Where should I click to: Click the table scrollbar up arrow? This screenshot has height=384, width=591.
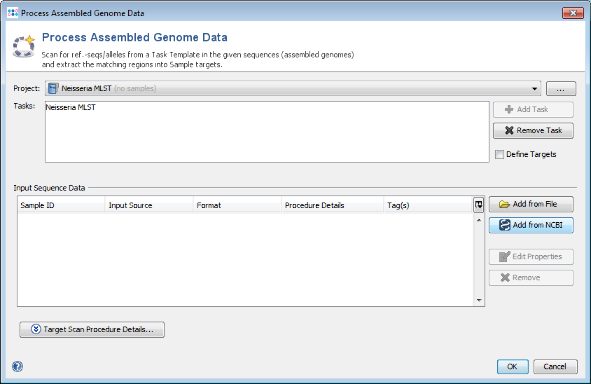pos(479,220)
